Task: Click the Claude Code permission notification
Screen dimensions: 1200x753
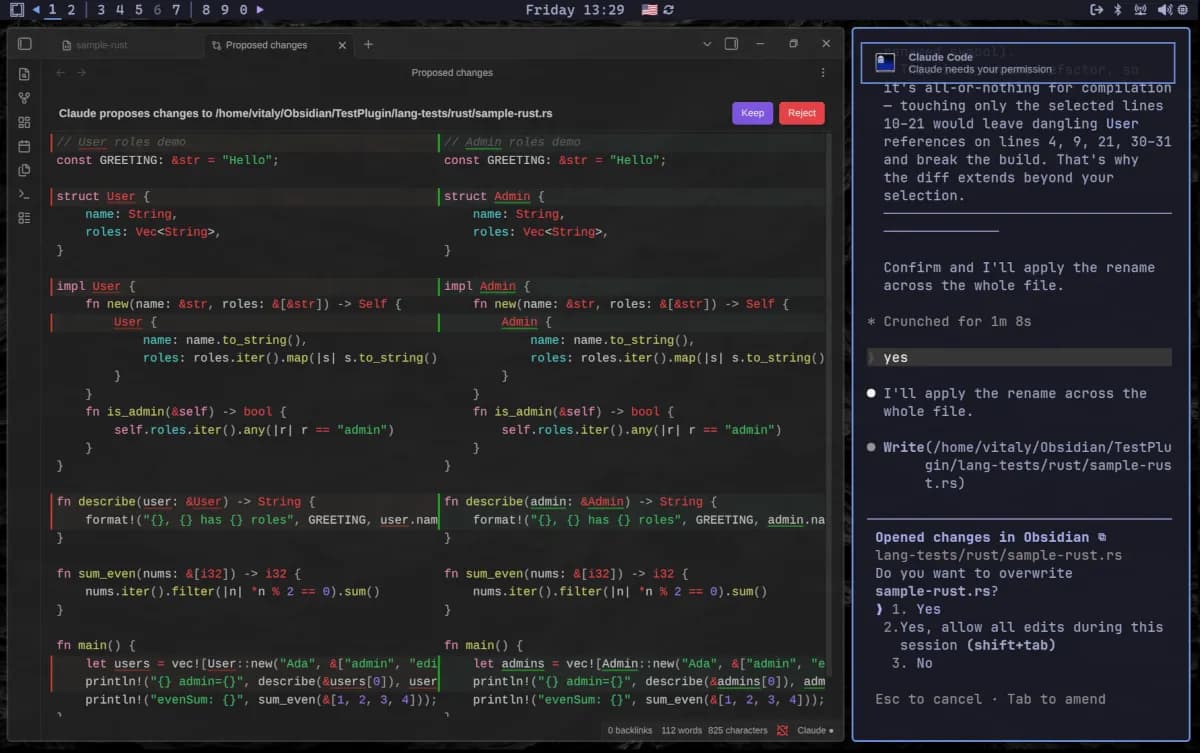Action: pyautogui.click(x=1018, y=63)
